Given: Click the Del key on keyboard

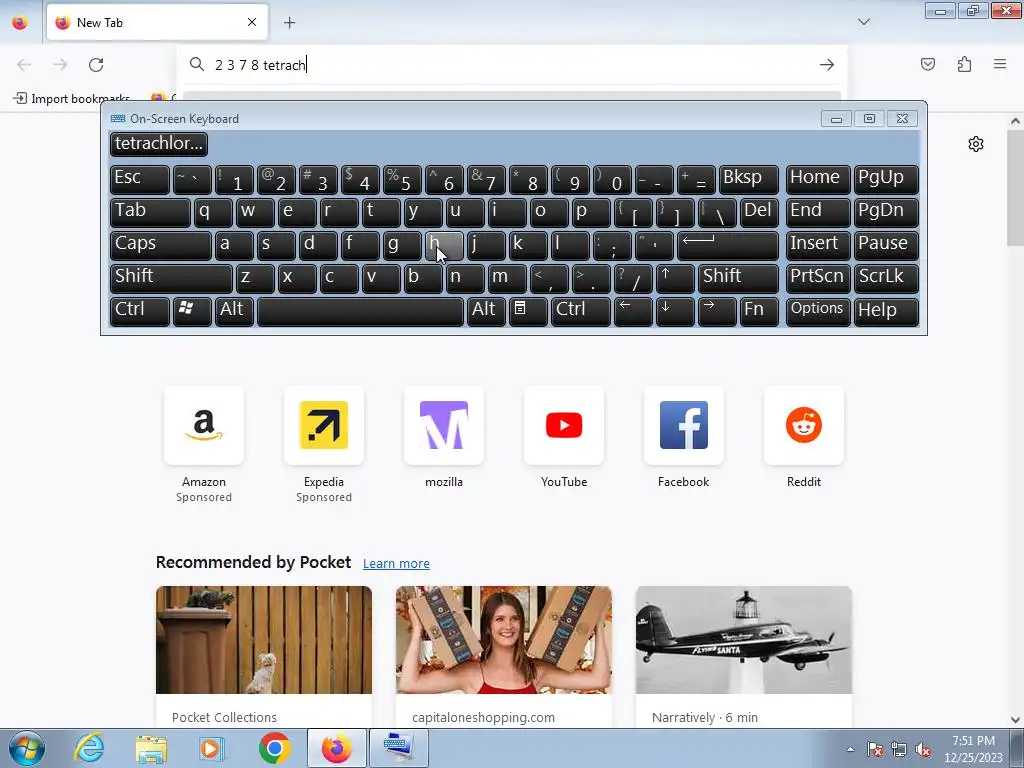Looking at the screenshot, I should pos(759,212).
